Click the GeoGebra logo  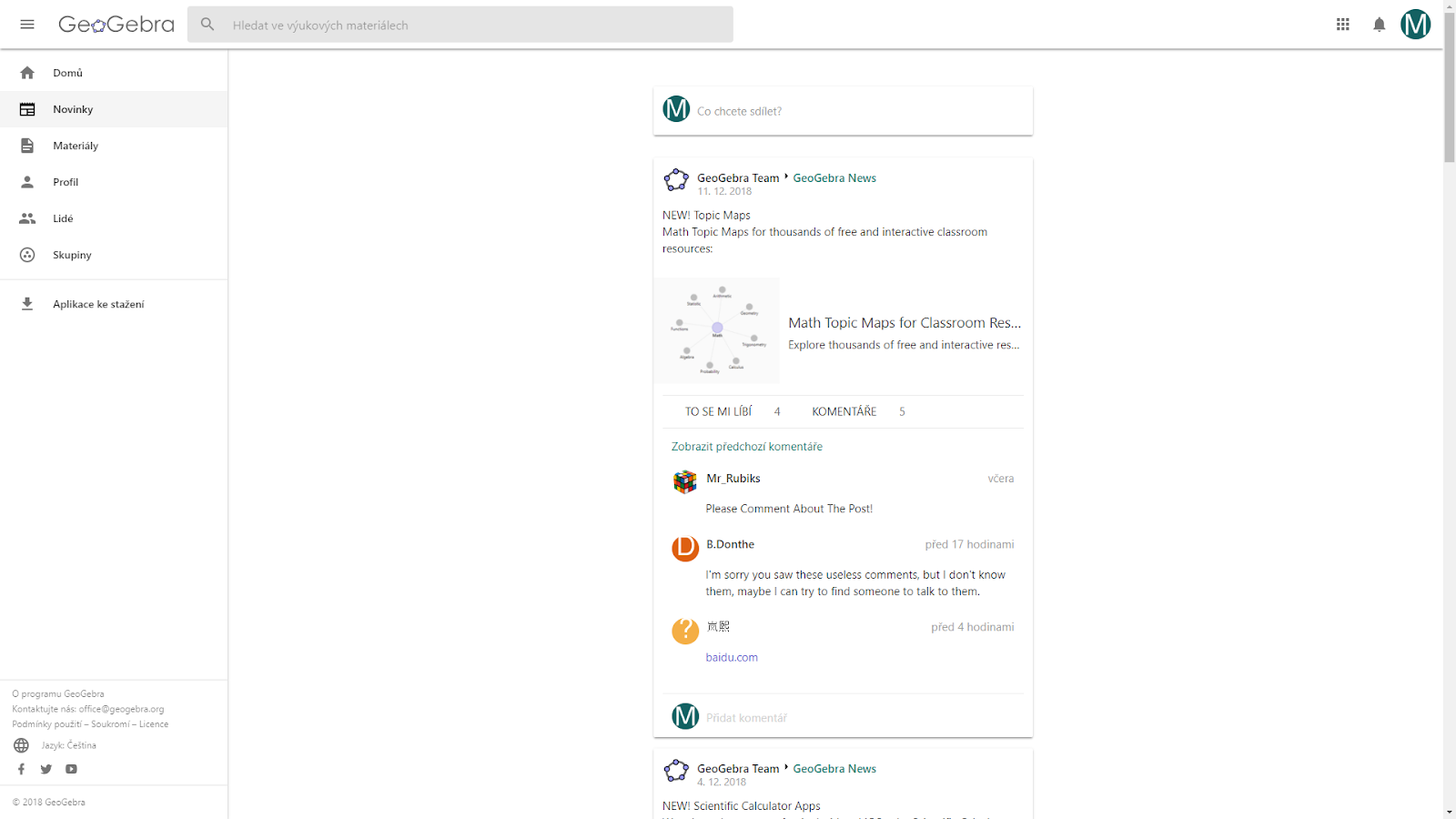pos(116,25)
